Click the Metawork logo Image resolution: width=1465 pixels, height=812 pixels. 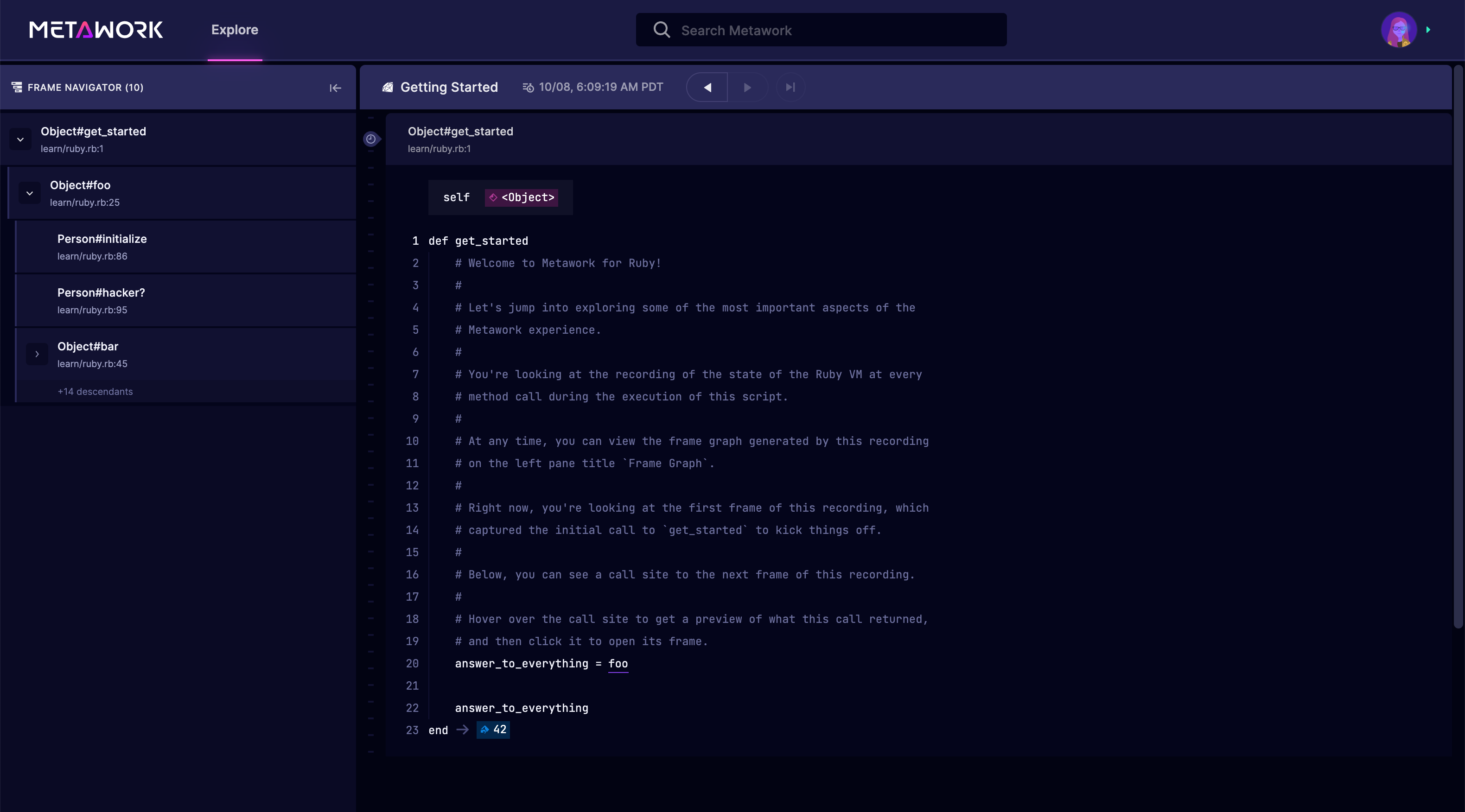(x=96, y=30)
